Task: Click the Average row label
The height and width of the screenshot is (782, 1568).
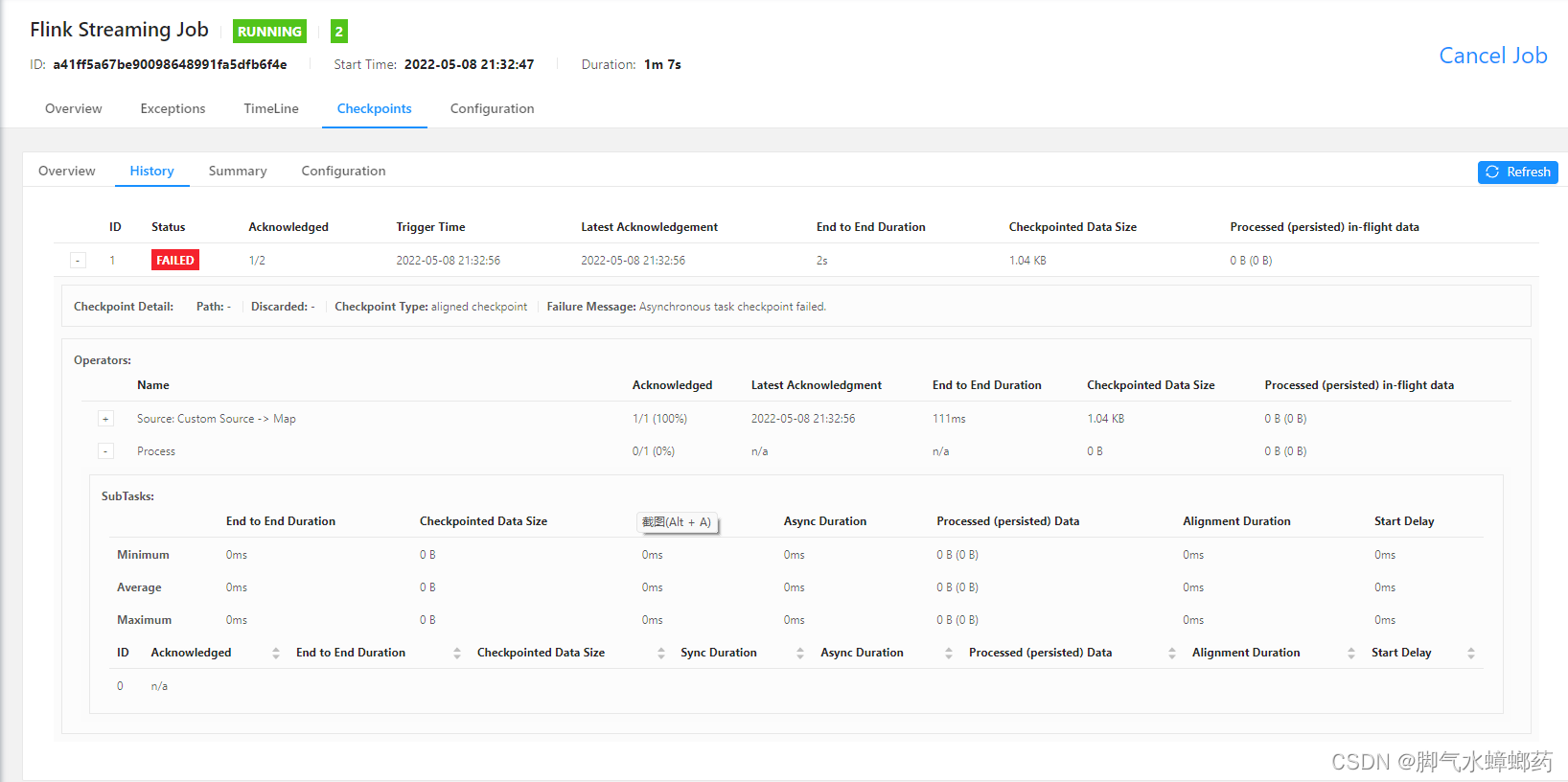Action: 139,587
